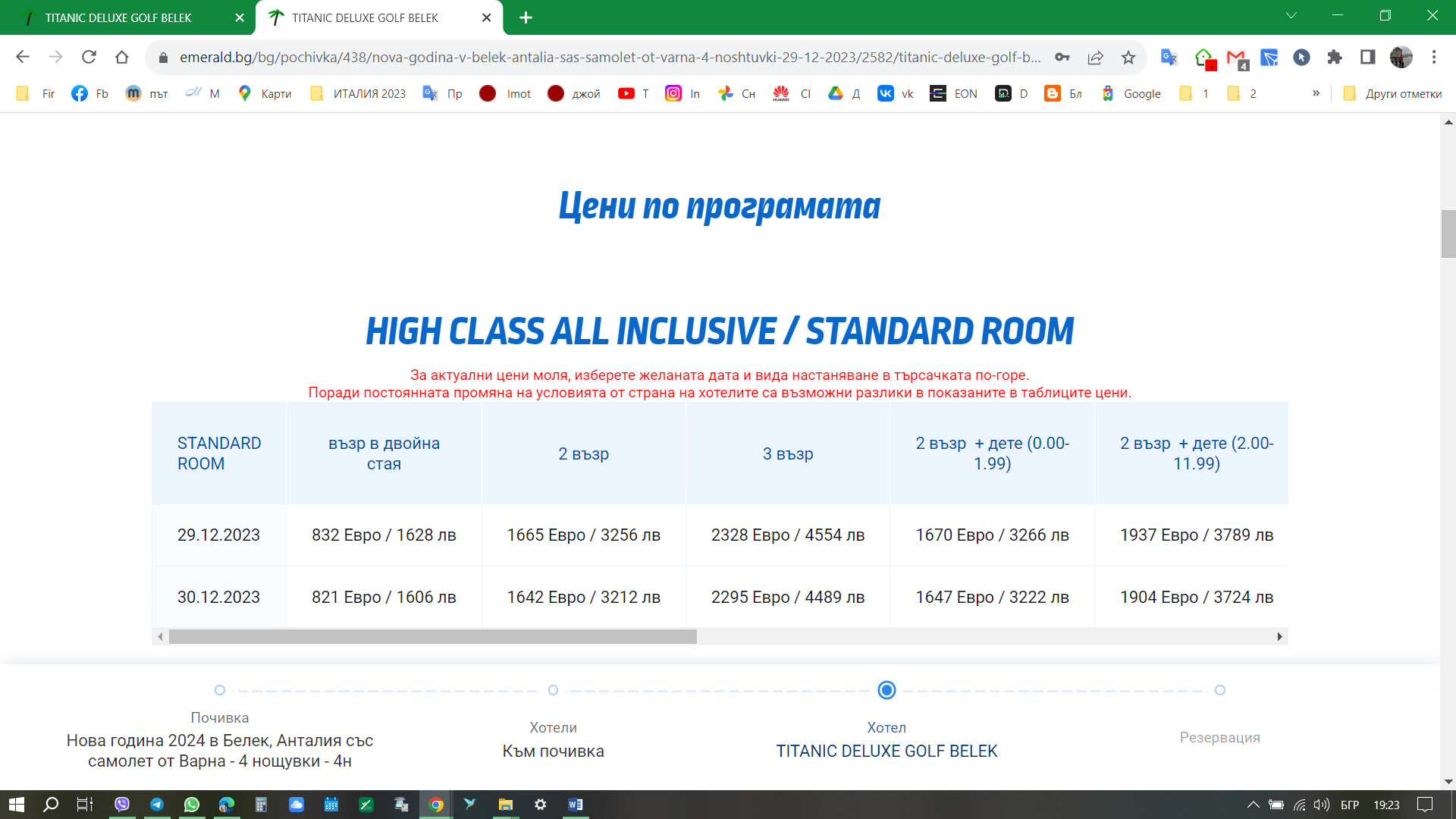This screenshot has width=1456, height=819.
Task: Select the Хотел TITANIC DELUXE GOLF BELEK step
Action: point(886,740)
